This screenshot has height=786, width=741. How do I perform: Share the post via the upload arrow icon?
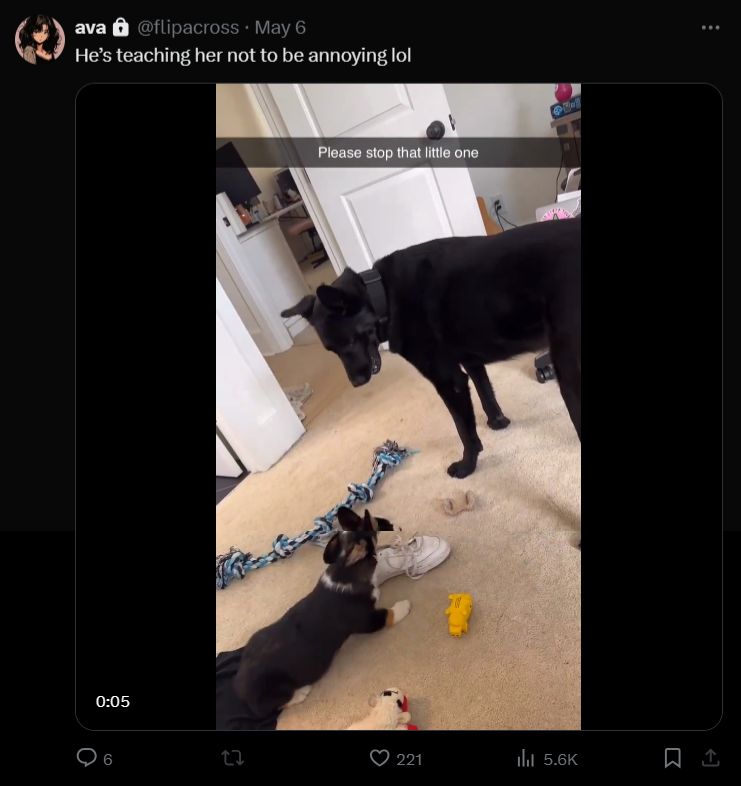[x=710, y=758]
